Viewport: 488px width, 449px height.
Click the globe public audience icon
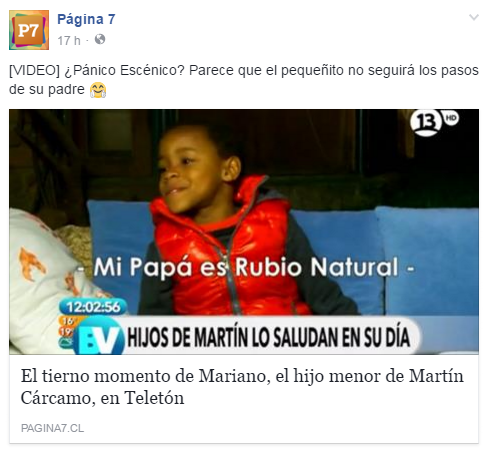[x=100, y=39]
